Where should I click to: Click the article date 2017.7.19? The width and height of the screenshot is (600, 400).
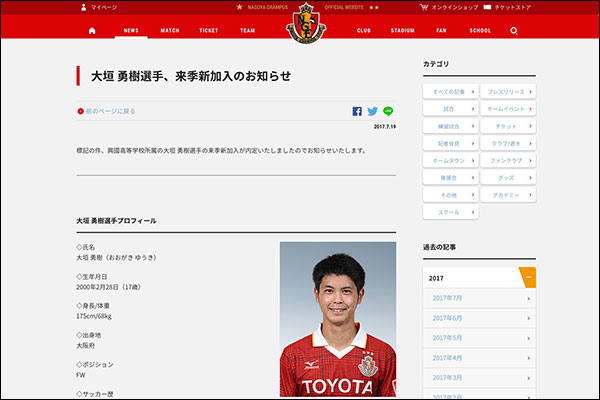[385, 127]
